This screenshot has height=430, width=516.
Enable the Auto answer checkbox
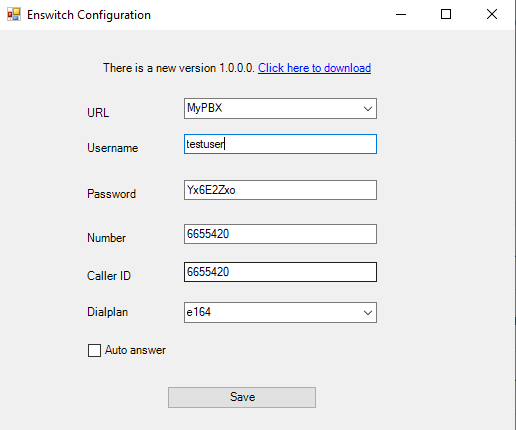tap(94, 350)
